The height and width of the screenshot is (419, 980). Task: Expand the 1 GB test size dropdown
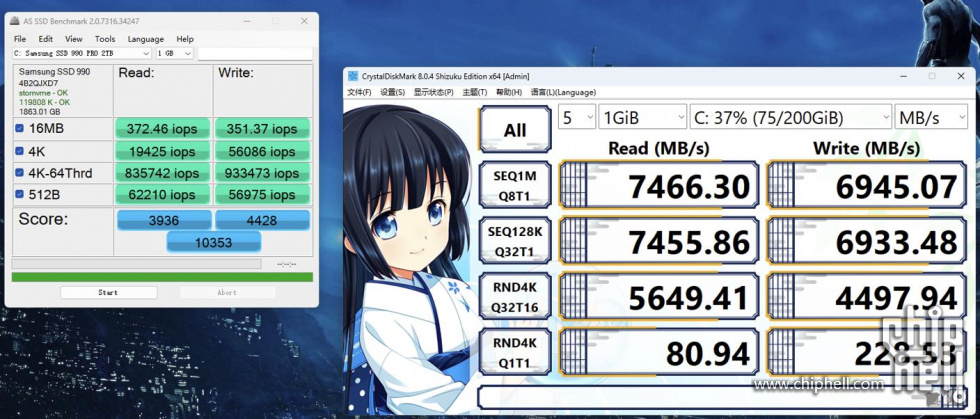coord(174,54)
